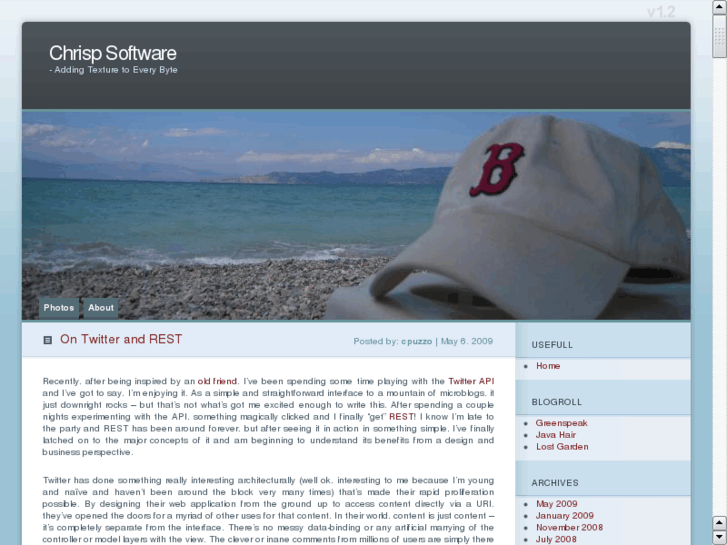Viewport: 727px width, 545px height.
Task: Click the post icon beside On Twitter and REST
Action: pos(47,340)
